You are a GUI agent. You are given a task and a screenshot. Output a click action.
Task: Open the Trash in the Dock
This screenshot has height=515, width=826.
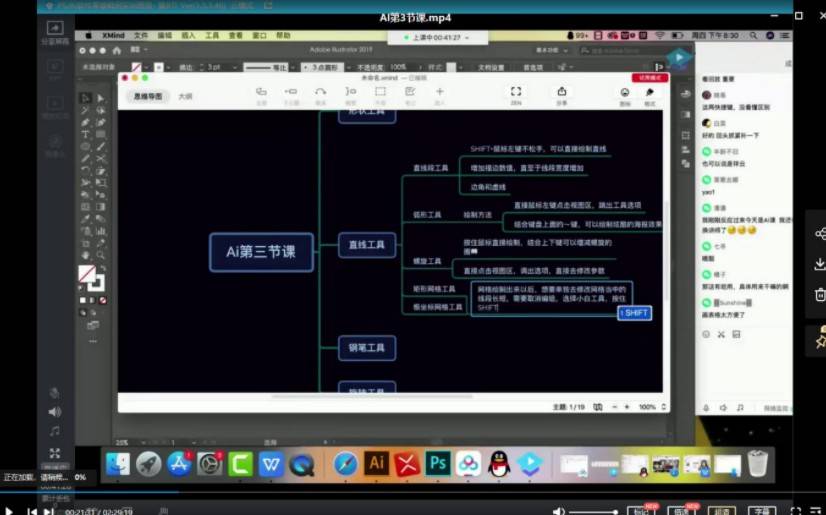click(x=758, y=463)
